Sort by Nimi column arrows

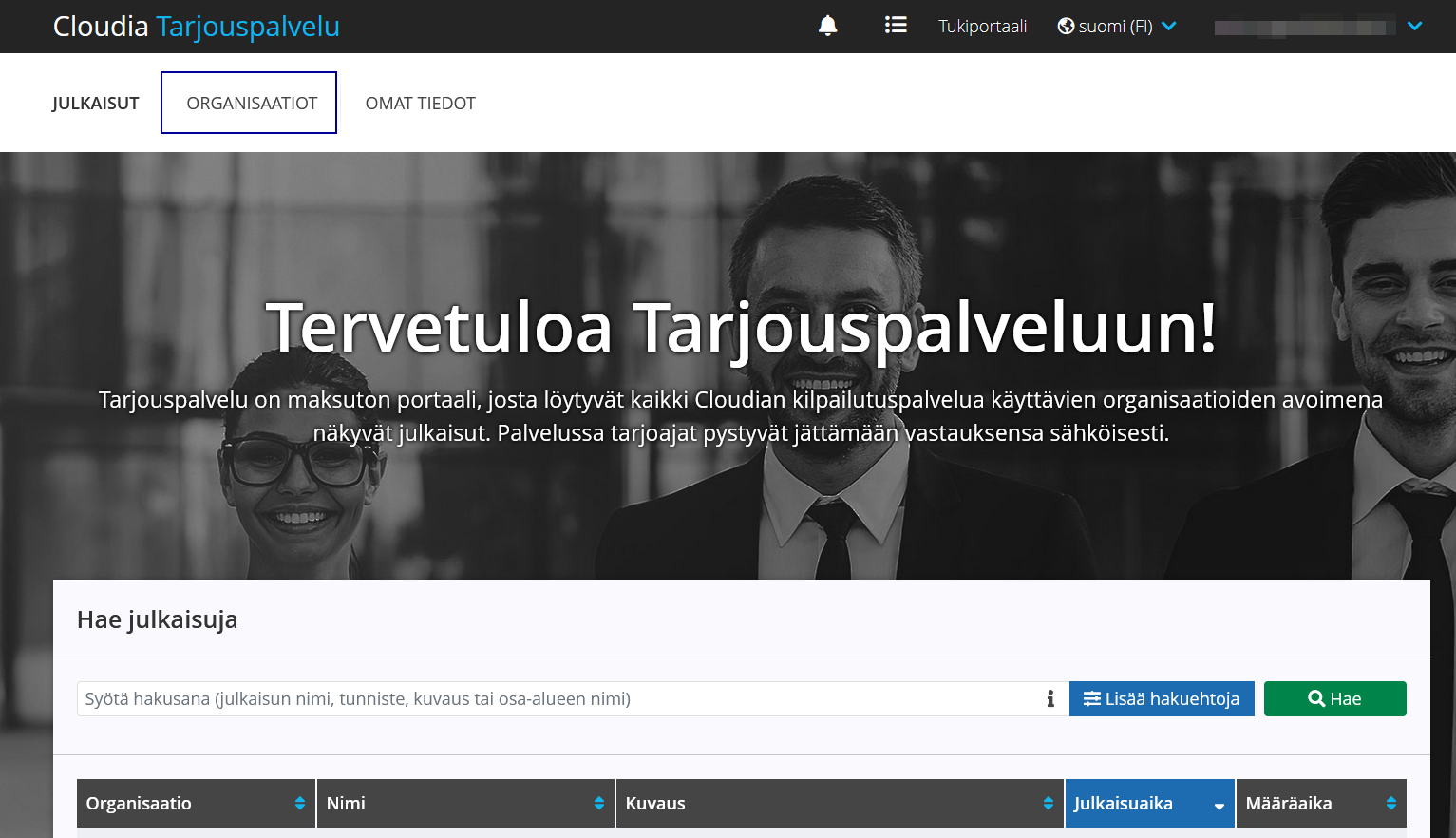point(599,804)
